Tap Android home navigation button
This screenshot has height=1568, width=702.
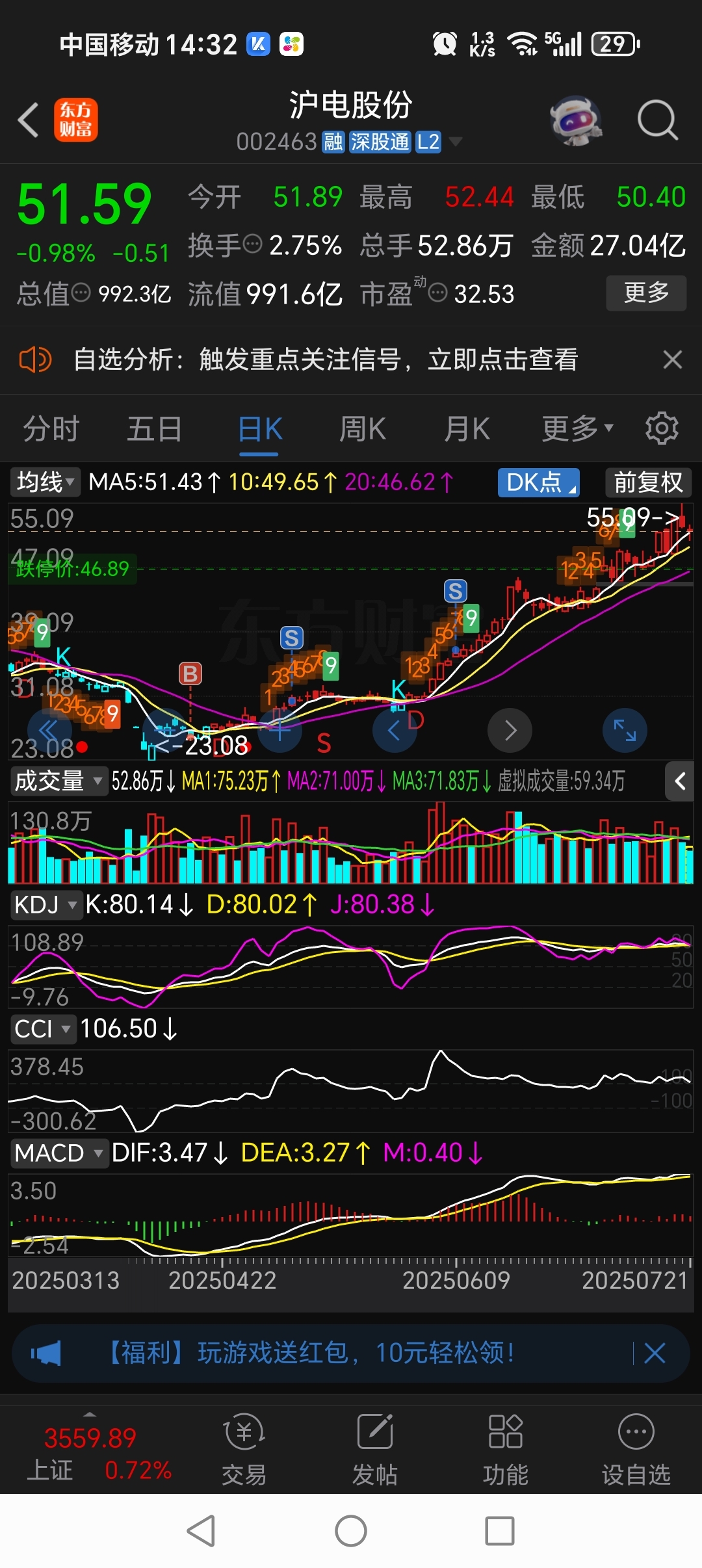351,1531
